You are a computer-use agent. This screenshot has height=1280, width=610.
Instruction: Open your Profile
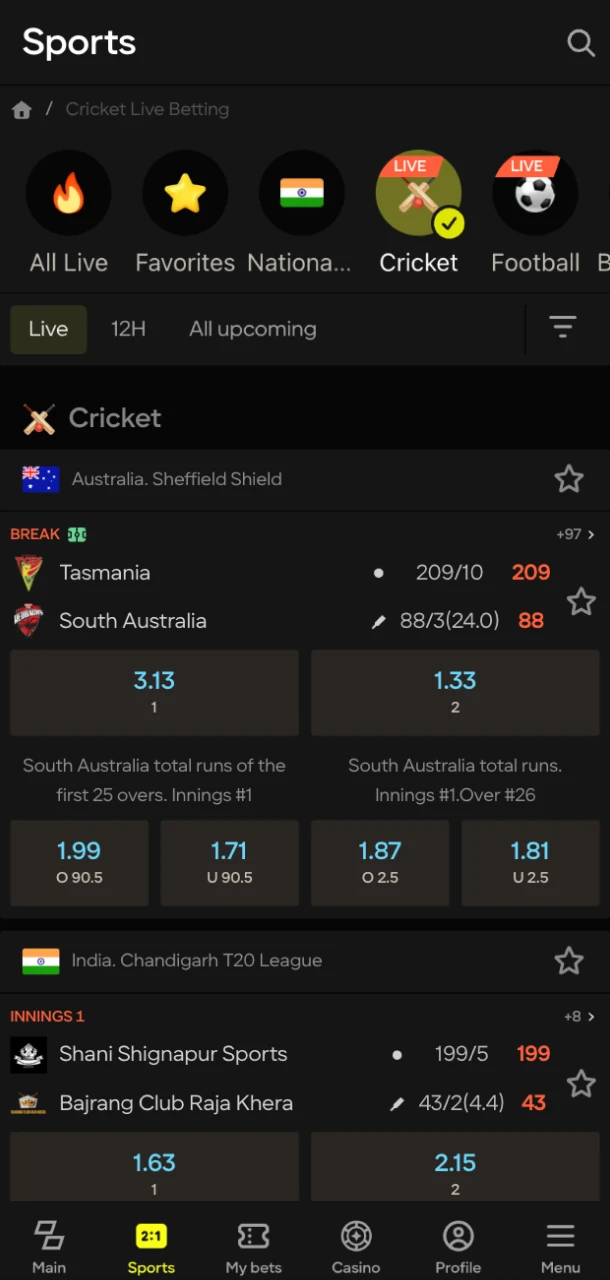[458, 1245]
